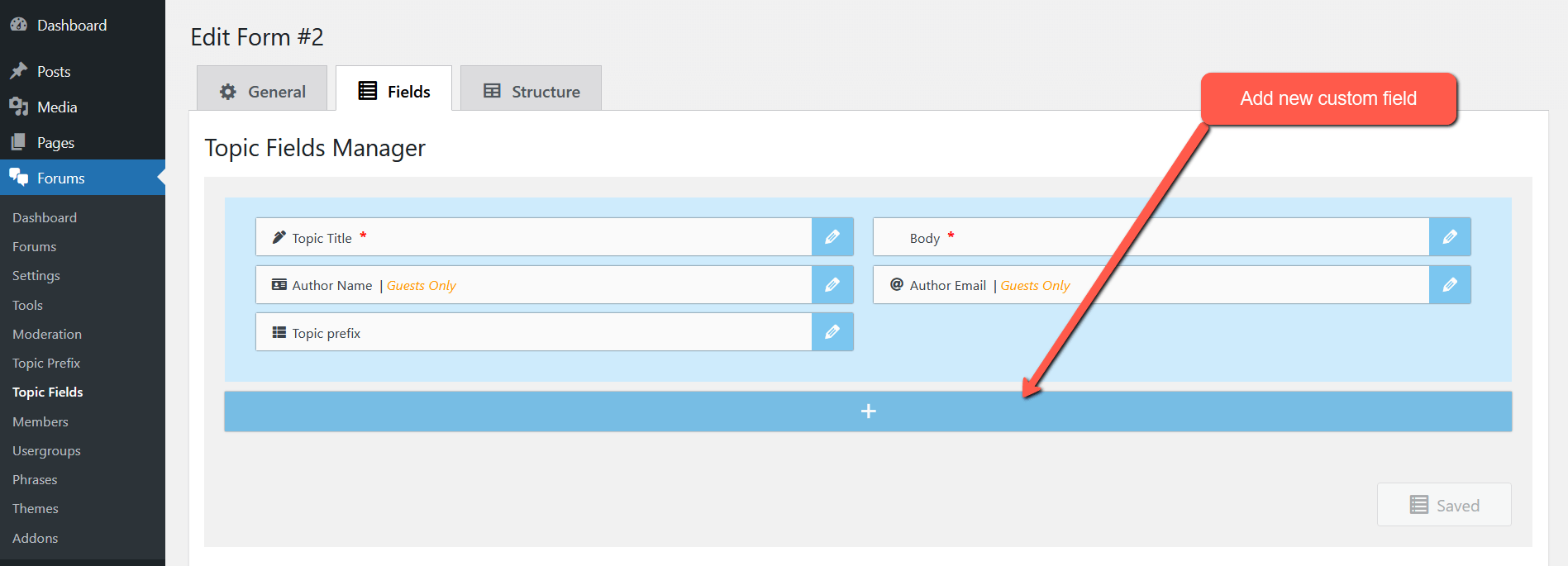Open Topic Prefix submenu link
Image resolution: width=1568 pixels, height=566 pixels.
coord(46,363)
